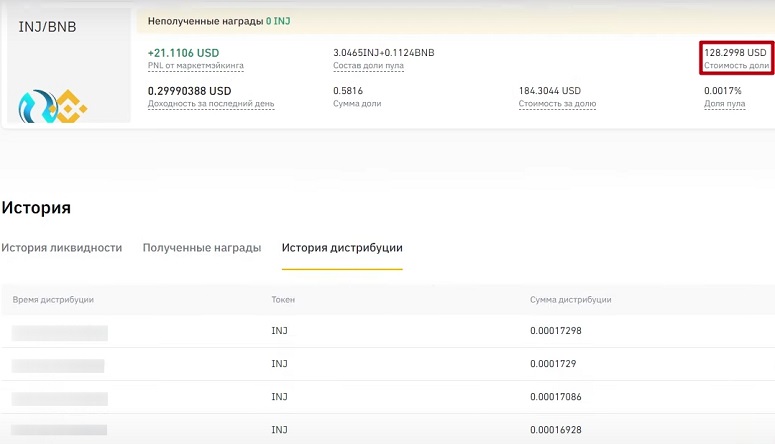Select the История дистрибуции tab

tap(342, 248)
